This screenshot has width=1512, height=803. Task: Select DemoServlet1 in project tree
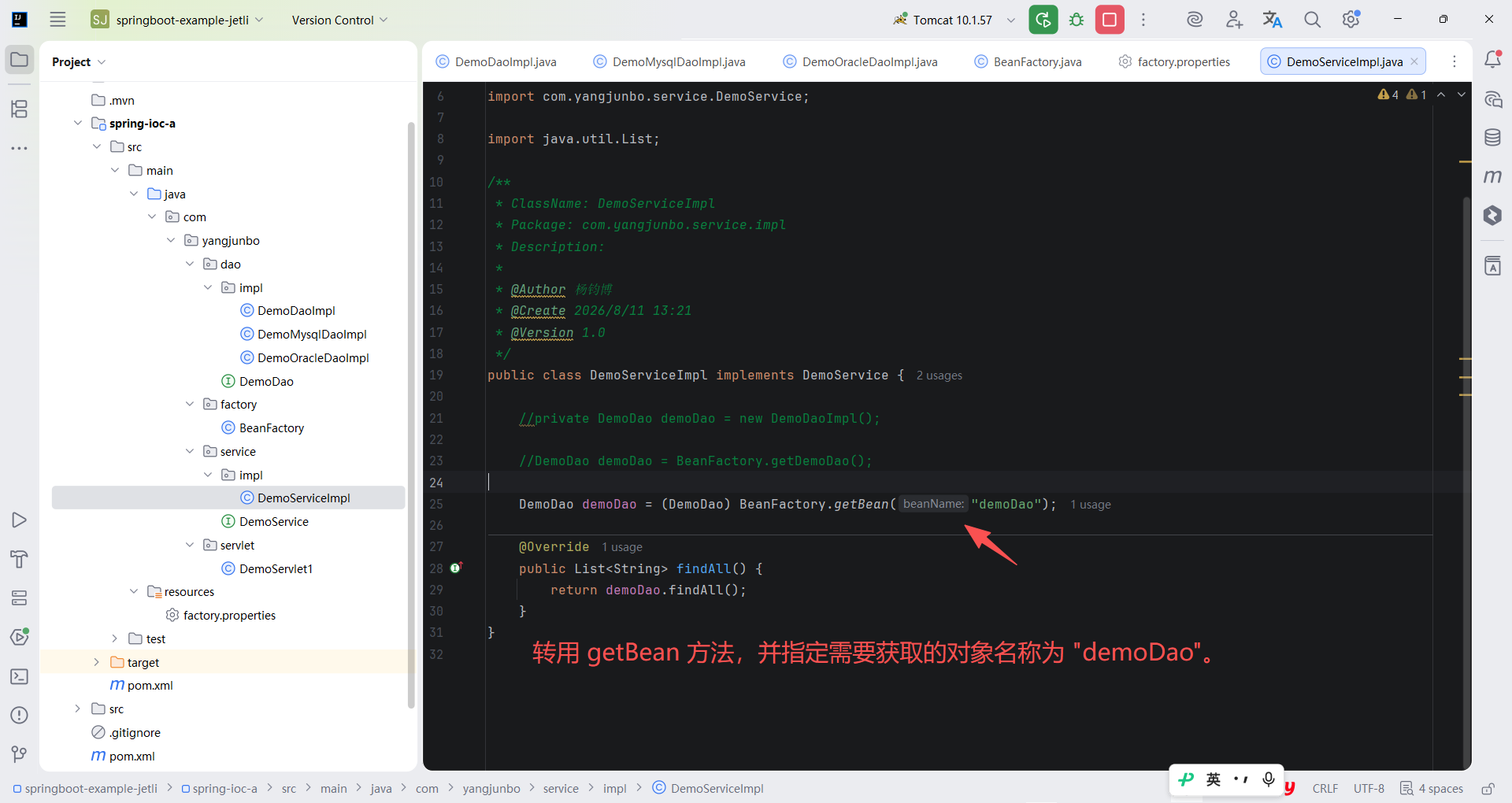(276, 568)
